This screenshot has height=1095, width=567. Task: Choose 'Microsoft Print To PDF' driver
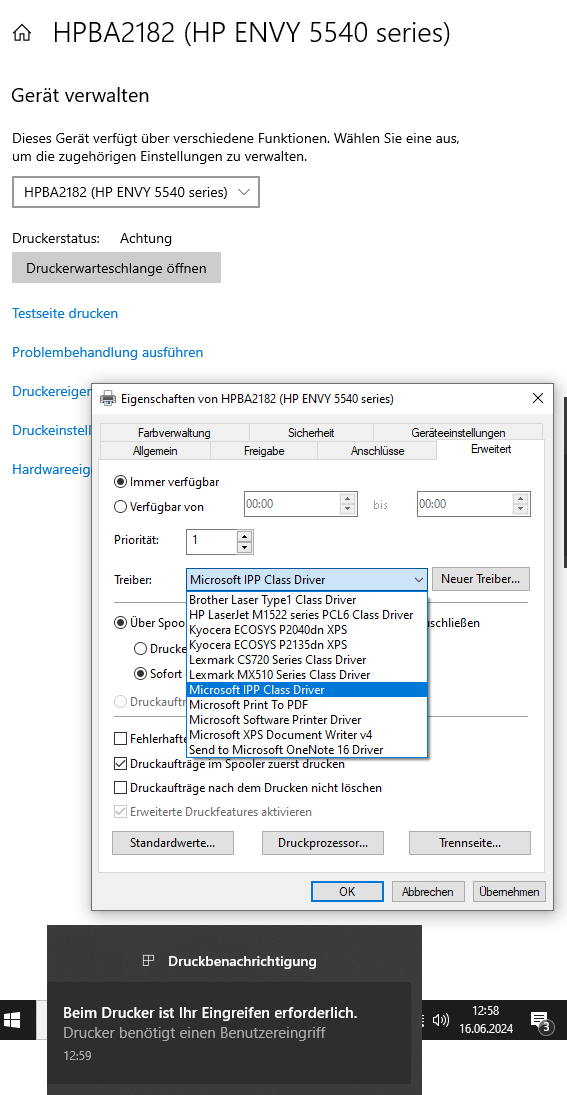(x=307, y=704)
